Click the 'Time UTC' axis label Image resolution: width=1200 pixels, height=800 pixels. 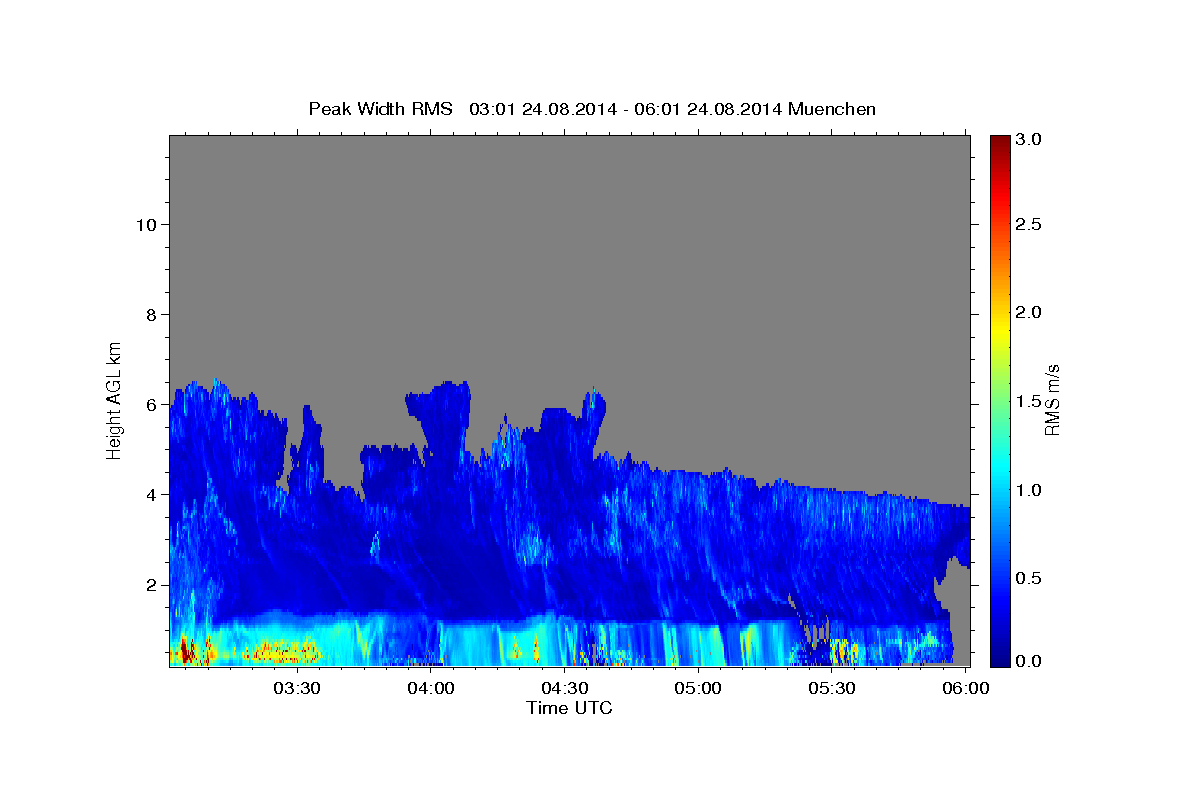coord(569,708)
